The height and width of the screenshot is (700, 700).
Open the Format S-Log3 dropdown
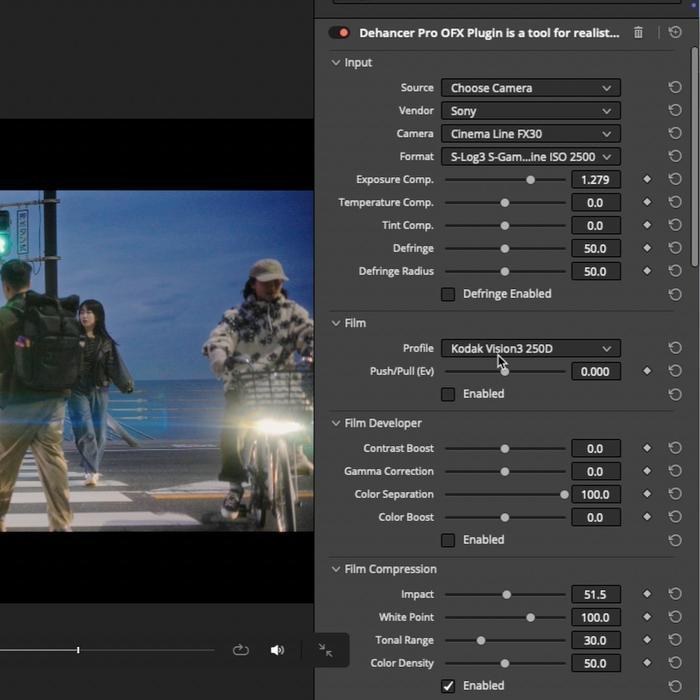pyautogui.click(x=531, y=157)
